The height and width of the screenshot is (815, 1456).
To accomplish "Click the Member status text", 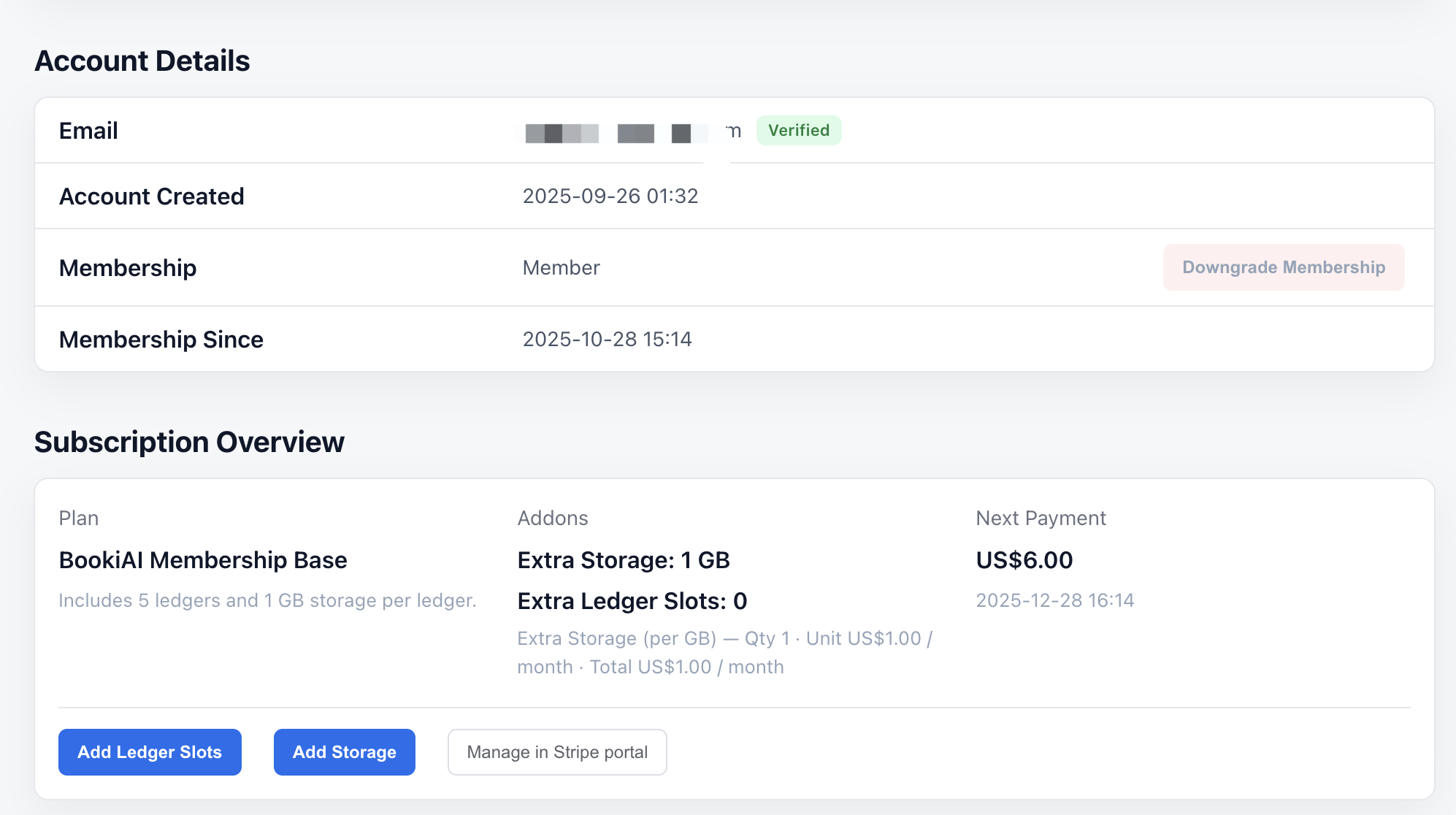I will coord(561,268).
